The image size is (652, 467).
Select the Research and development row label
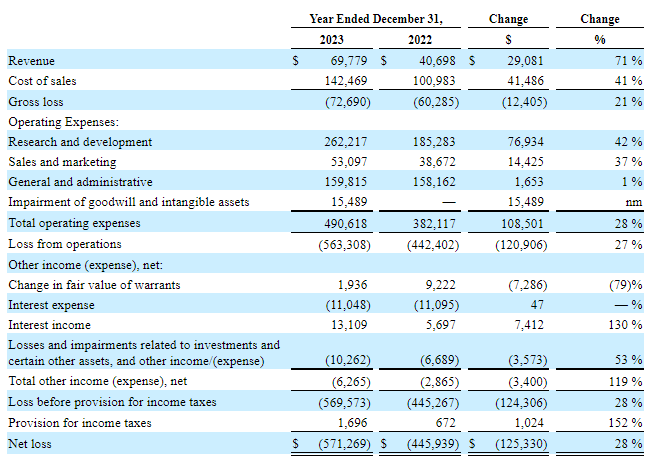click(x=80, y=142)
